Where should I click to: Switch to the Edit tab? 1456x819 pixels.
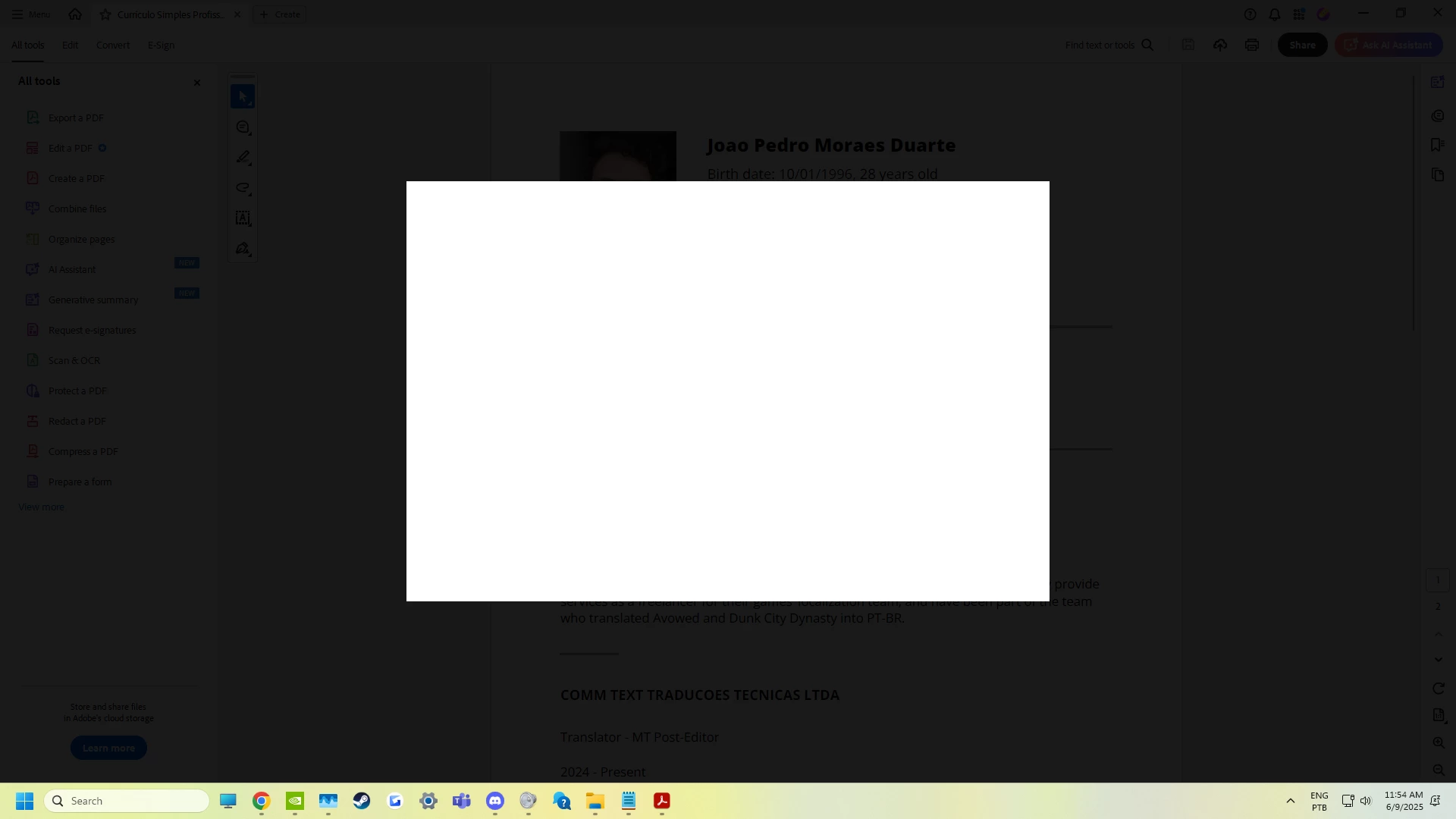[70, 45]
